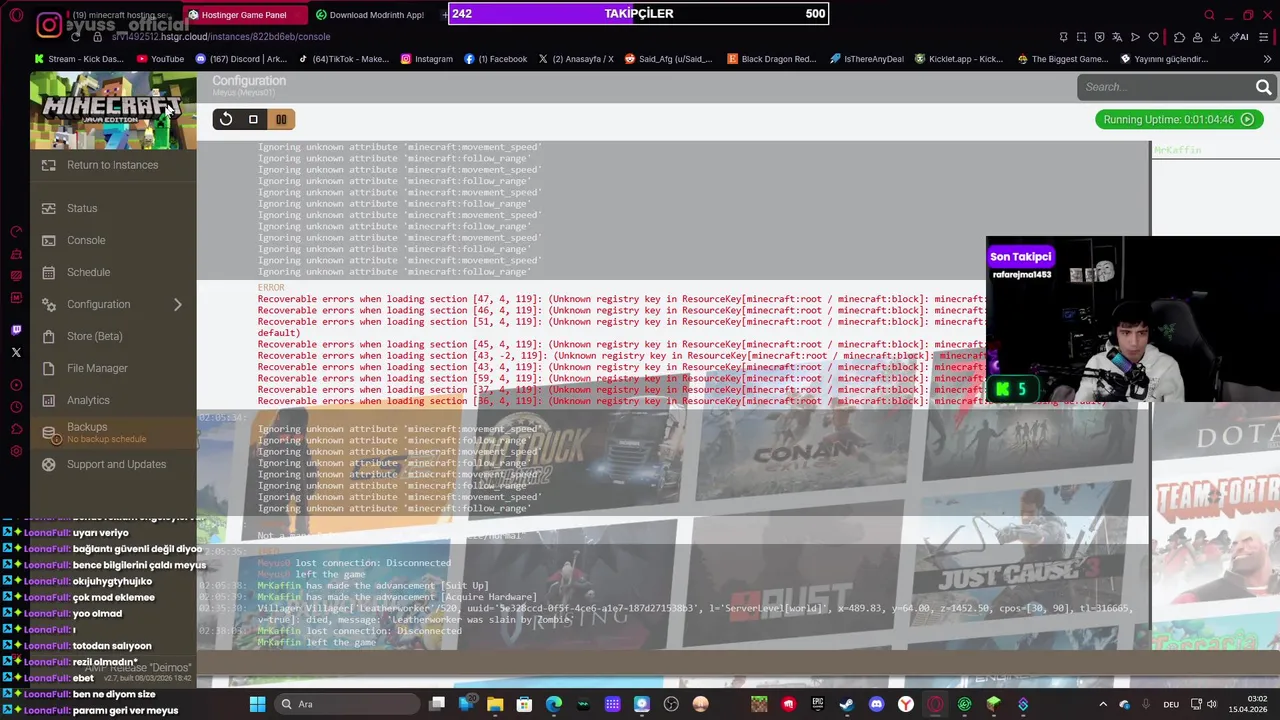Viewport: 1280px width, 720px height.
Task: Open File Explorer from the taskbar
Action: point(495,704)
